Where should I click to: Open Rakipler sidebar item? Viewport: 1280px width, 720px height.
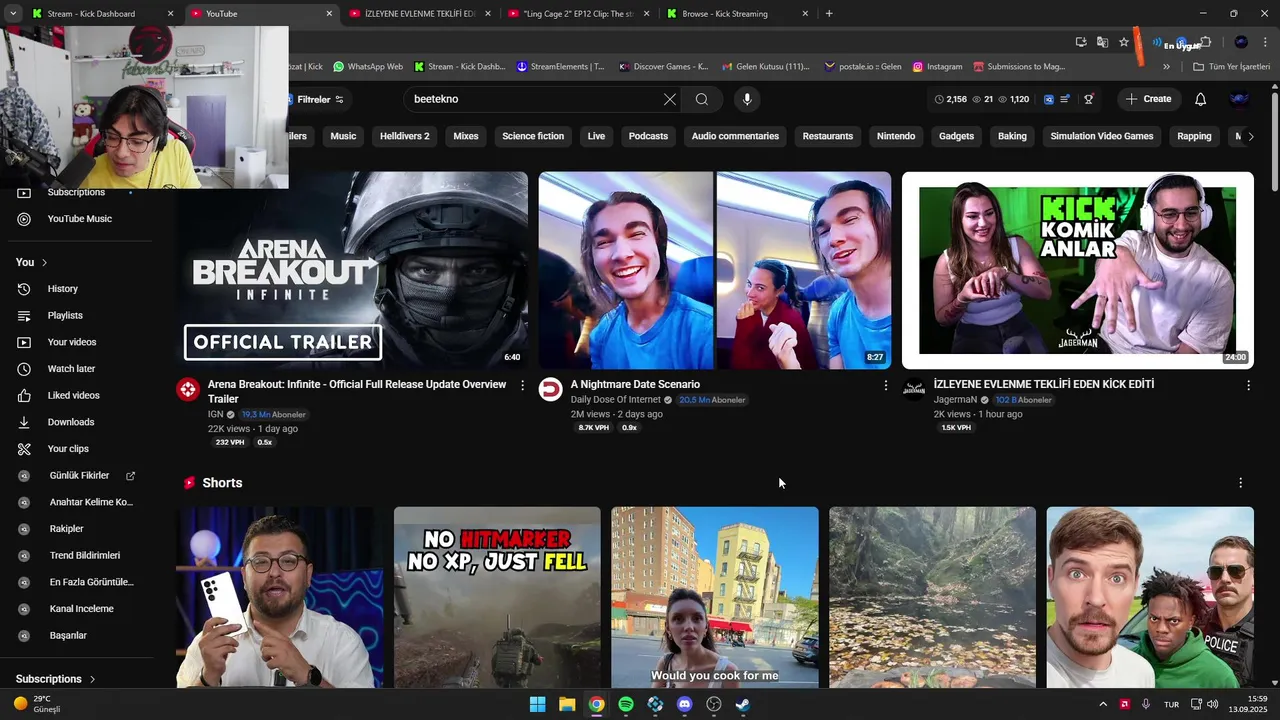66,529
